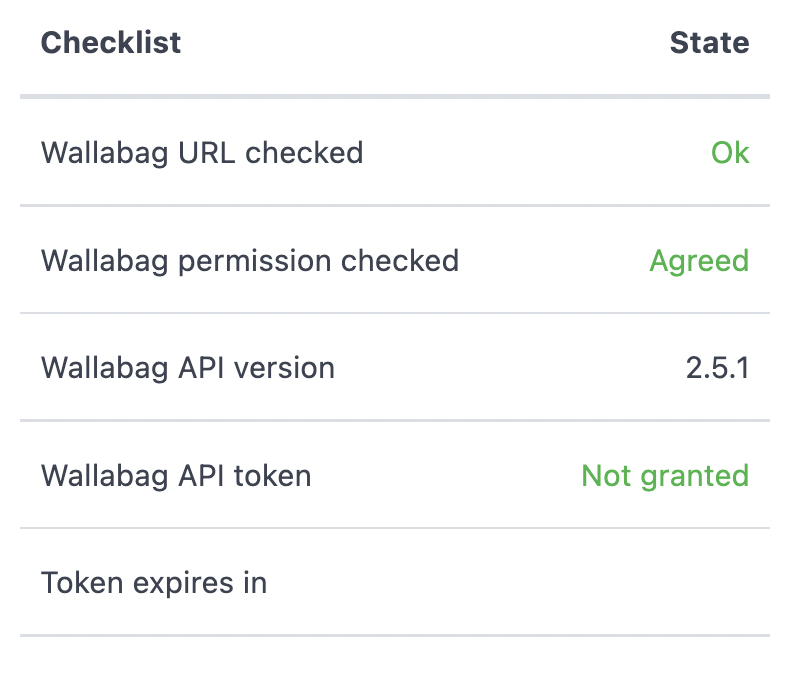Select the Wallabag URL checked row

click(400, 152)
